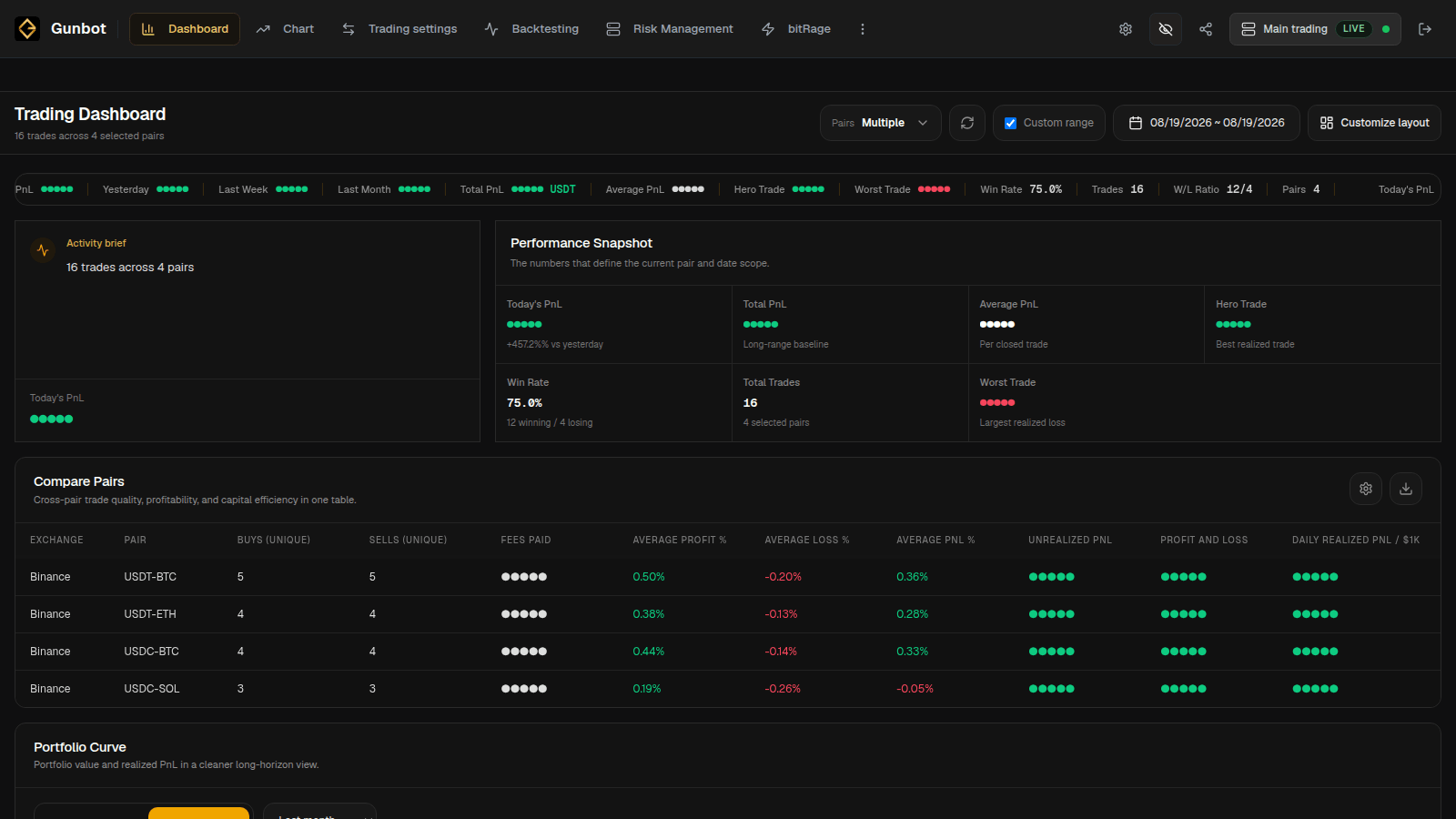Click the USDT currency label in stats strip

coord(562,189)
